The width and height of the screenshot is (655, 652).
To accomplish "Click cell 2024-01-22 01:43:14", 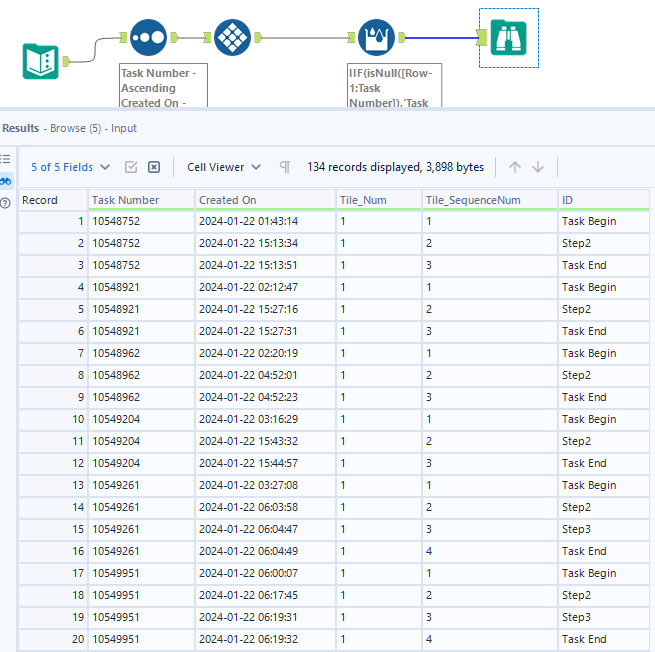I will [265, 221].
